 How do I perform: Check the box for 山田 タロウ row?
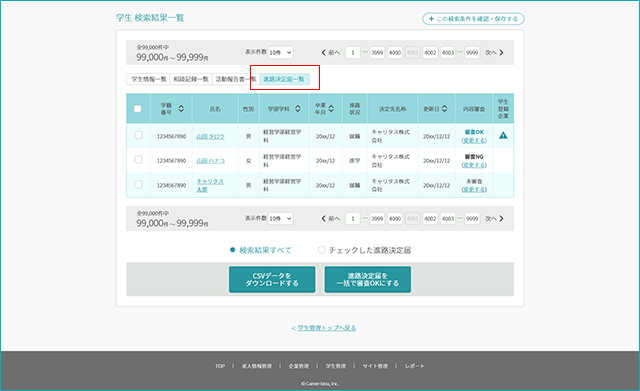coord(138,135)
